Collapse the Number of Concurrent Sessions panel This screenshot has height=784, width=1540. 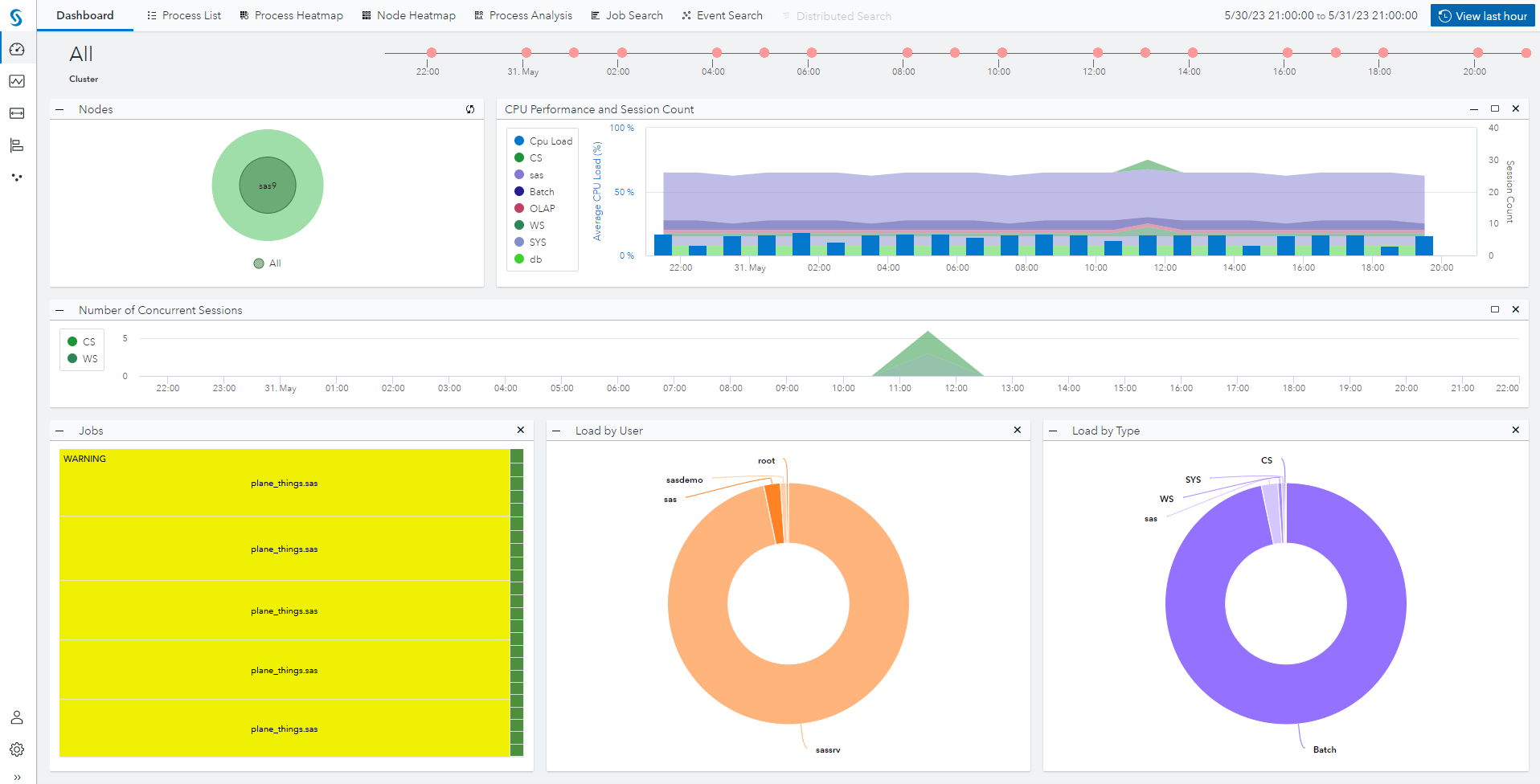(59, 310)
